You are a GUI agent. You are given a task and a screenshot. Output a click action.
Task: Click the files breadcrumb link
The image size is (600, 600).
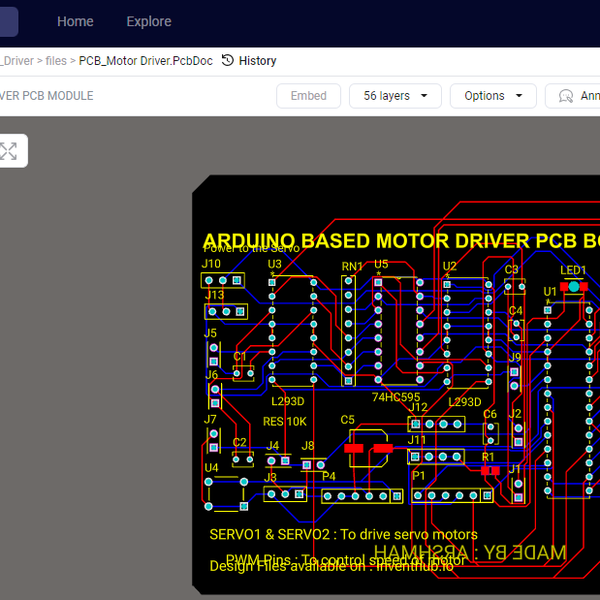tap(56, 61)
